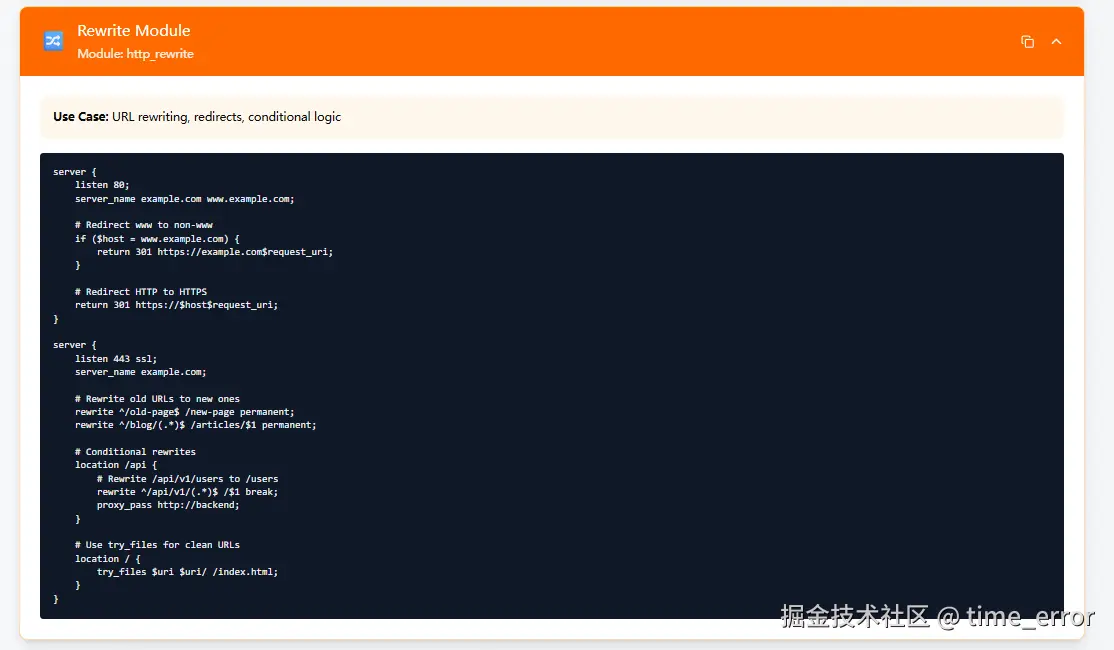This screenshot has height=650, width=1114.
Task: Select the Redirect www to non-www comment
Action: (x=142, y=224)
